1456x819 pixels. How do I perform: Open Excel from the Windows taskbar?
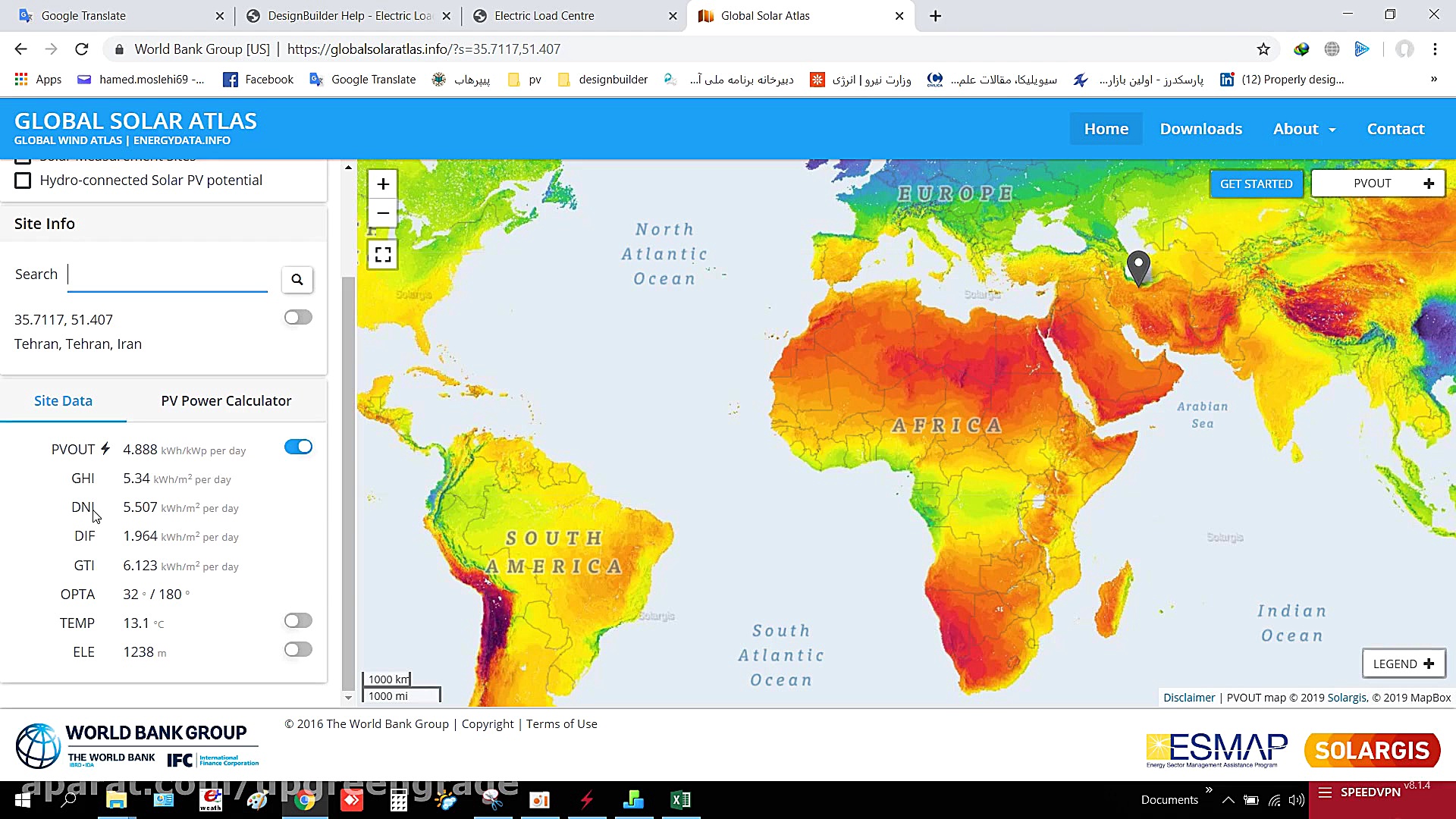pos(680,800)
